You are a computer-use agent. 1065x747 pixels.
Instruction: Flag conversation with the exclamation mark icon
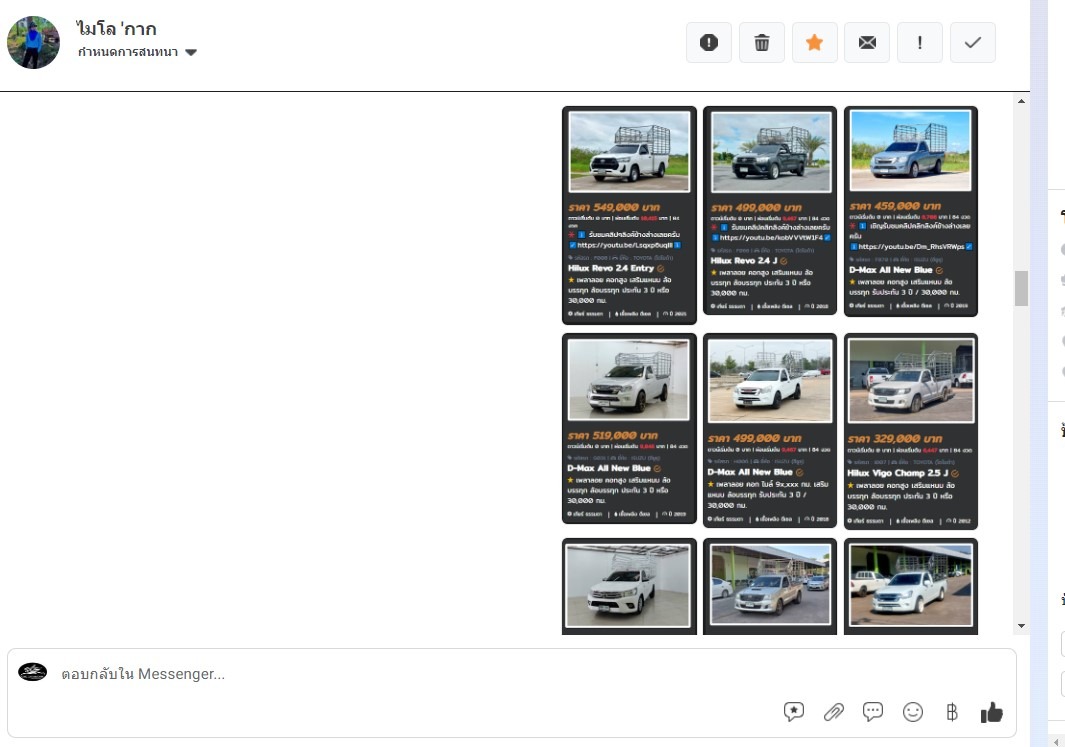(x=920, y=43)
